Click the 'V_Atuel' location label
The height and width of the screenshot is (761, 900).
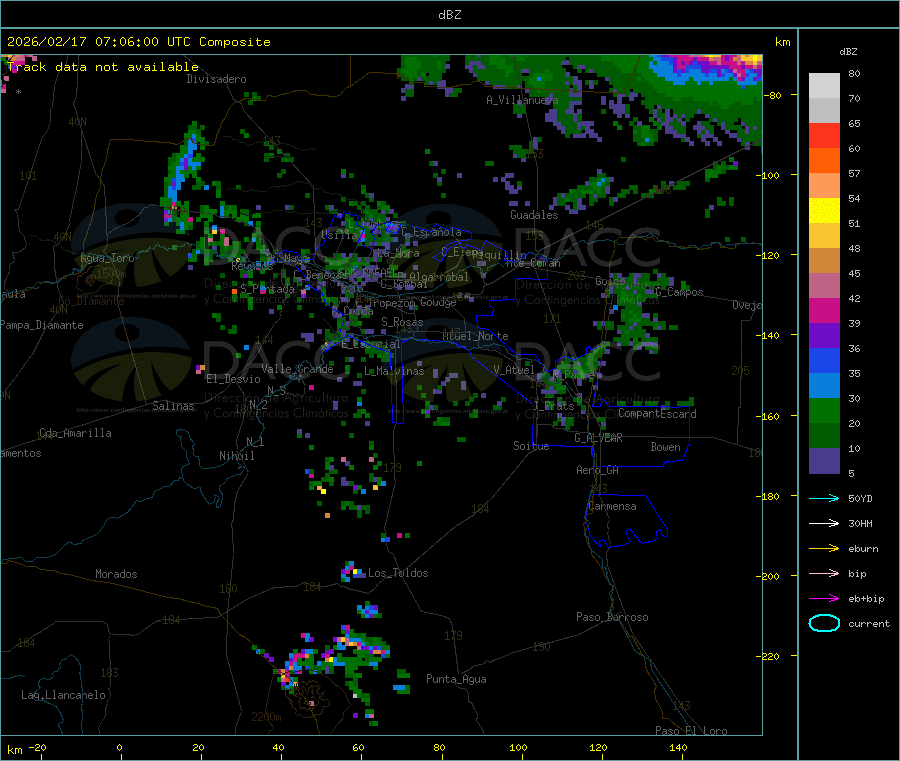[514, 370]
